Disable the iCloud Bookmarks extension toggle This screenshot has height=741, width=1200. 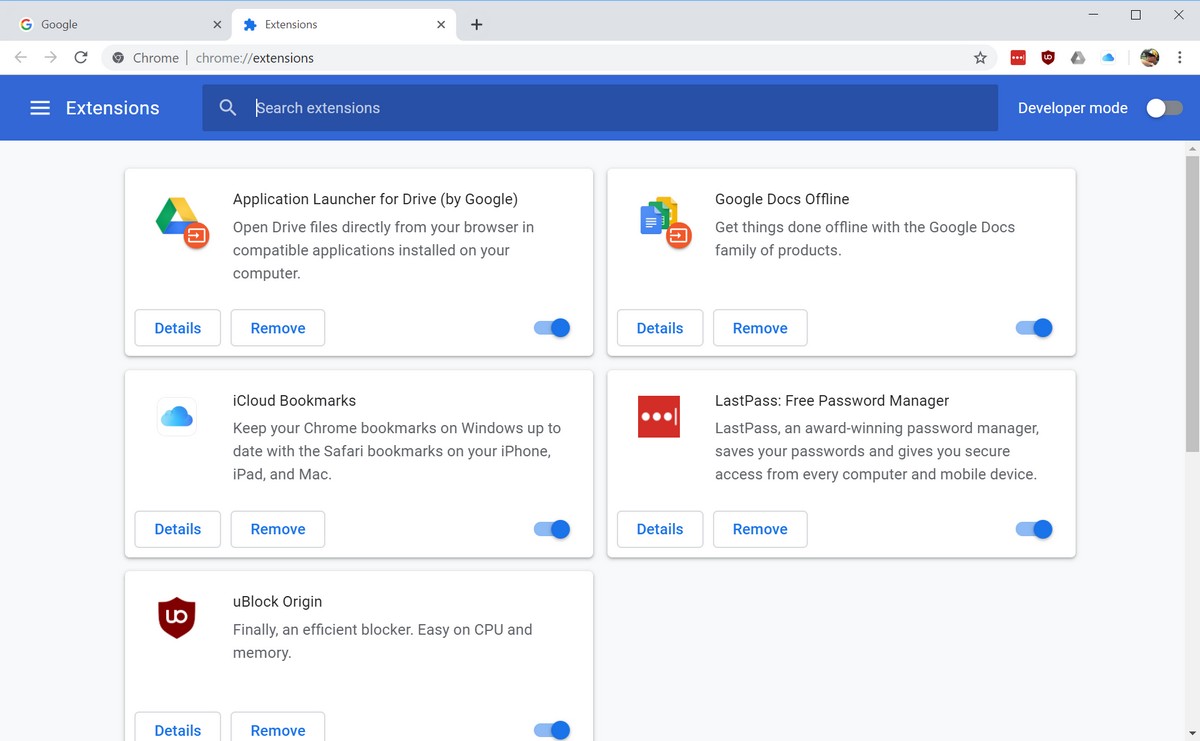pyautogui.click(x=552, y=529)
